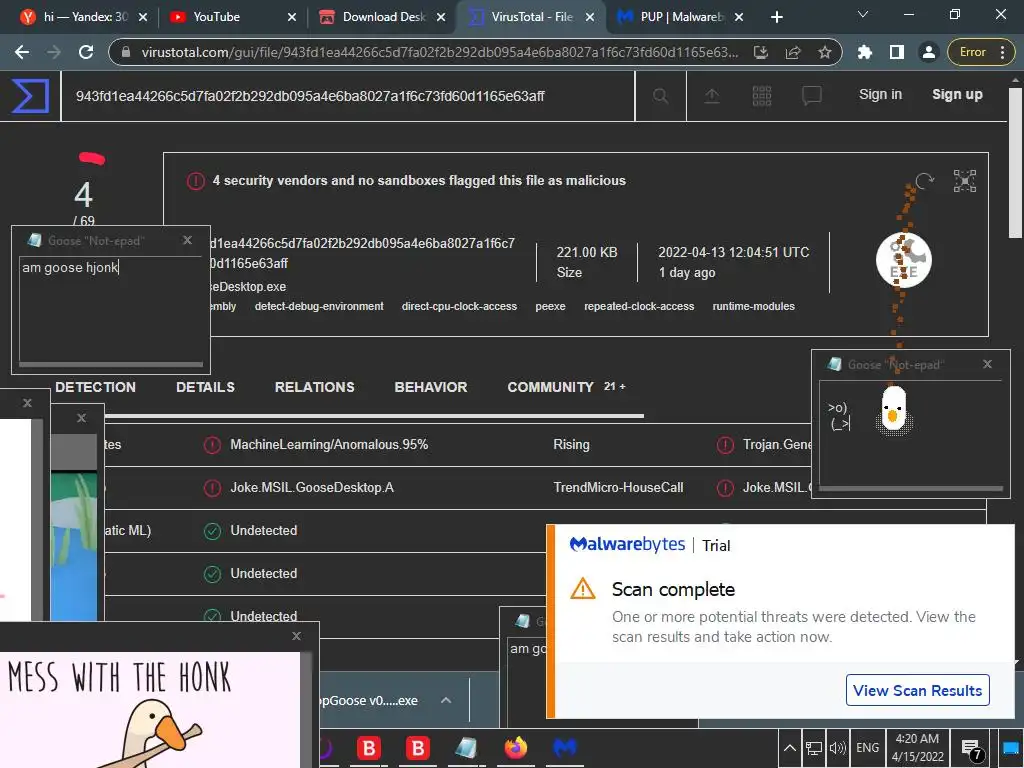The width and height of the screenshot is (1024, 768).
Task: Click the browser address bar URL
Action: 439,52
